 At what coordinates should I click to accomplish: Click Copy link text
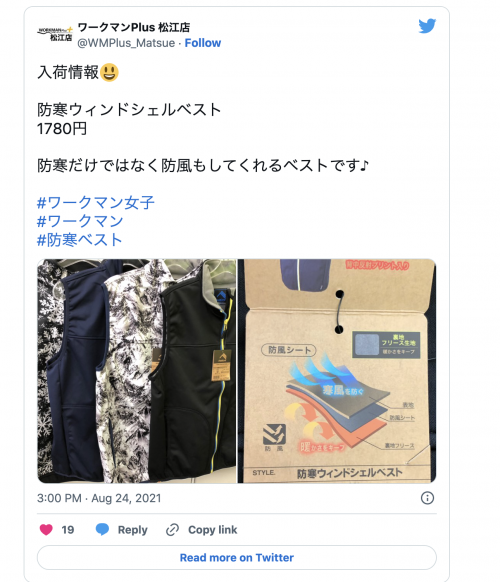click(x=212, y=530)
